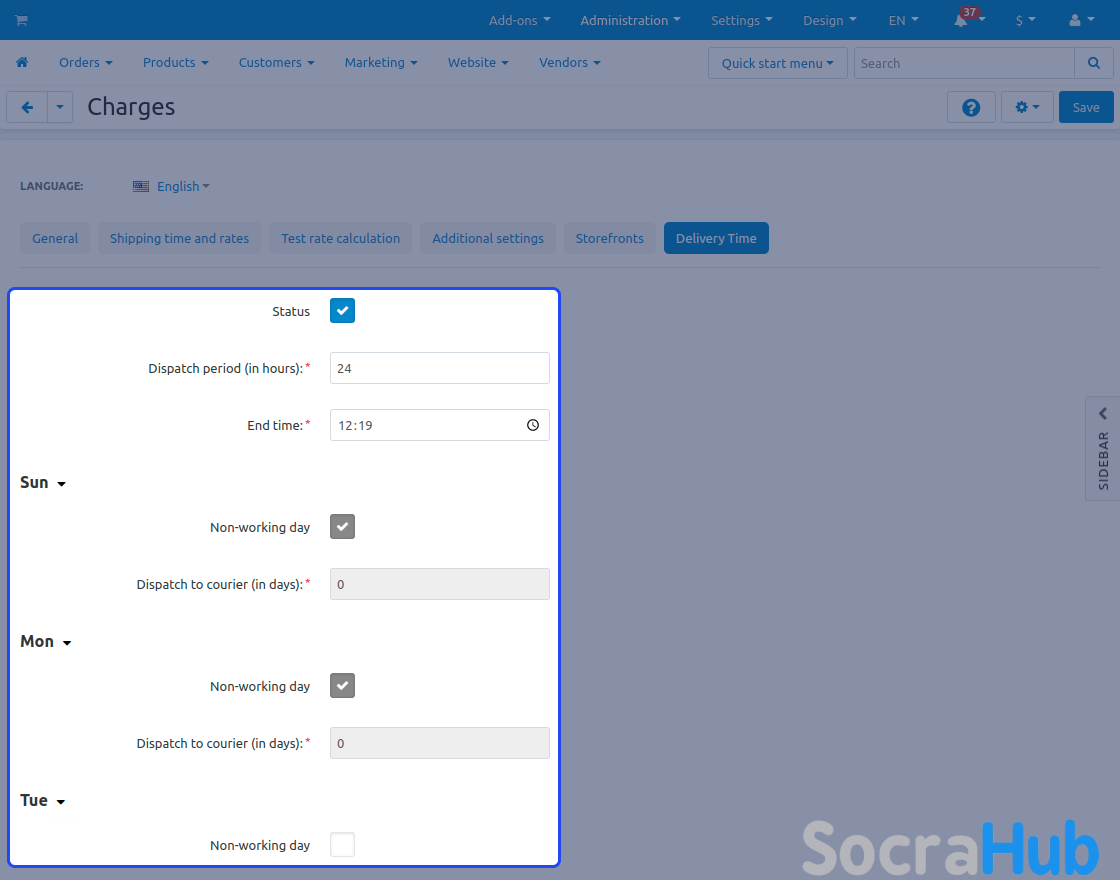1120x880 pixels.
Task: Expand the Quick start menu dropdown
Action: click(777, 63)
